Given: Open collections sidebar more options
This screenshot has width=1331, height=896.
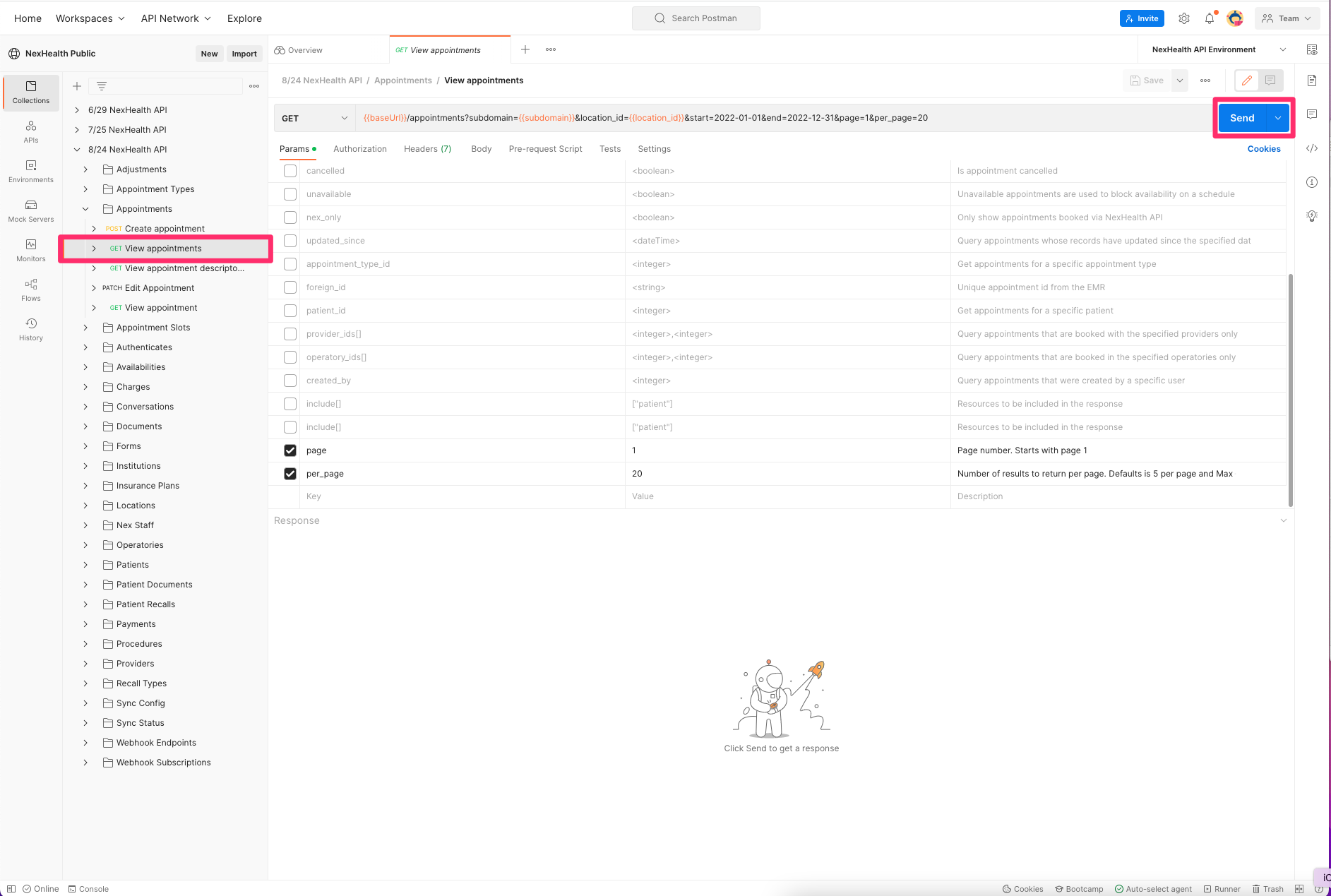Looking at the screenshot, I should click(x=254, y=86).
